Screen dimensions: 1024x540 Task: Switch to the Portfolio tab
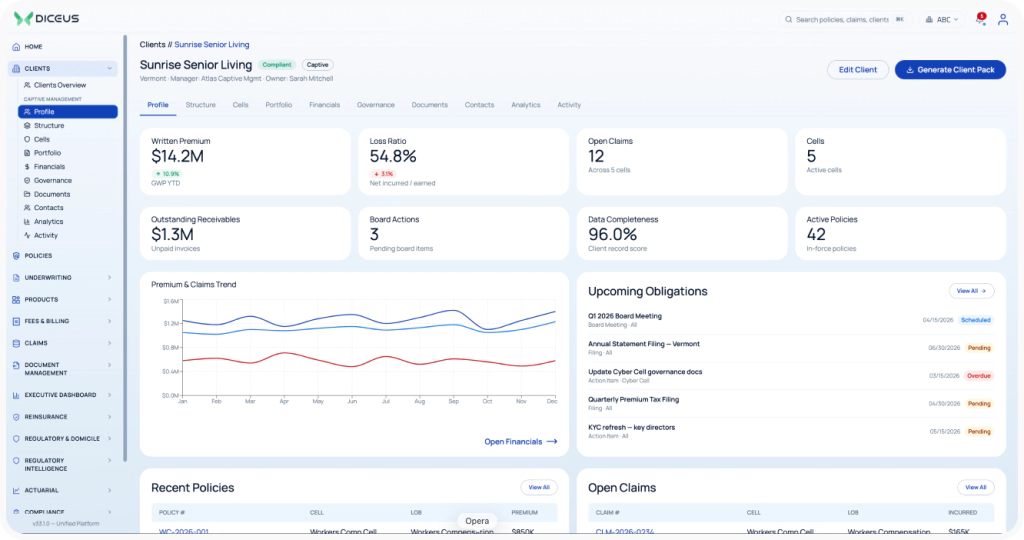pyautogui.click(x=279, y=105)
